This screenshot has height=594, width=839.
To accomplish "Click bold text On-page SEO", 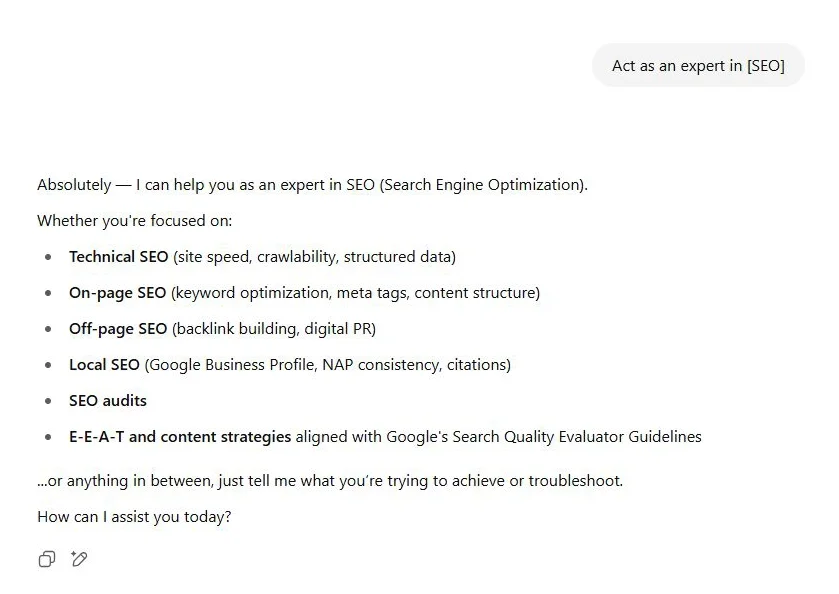I will pos(118,293).
